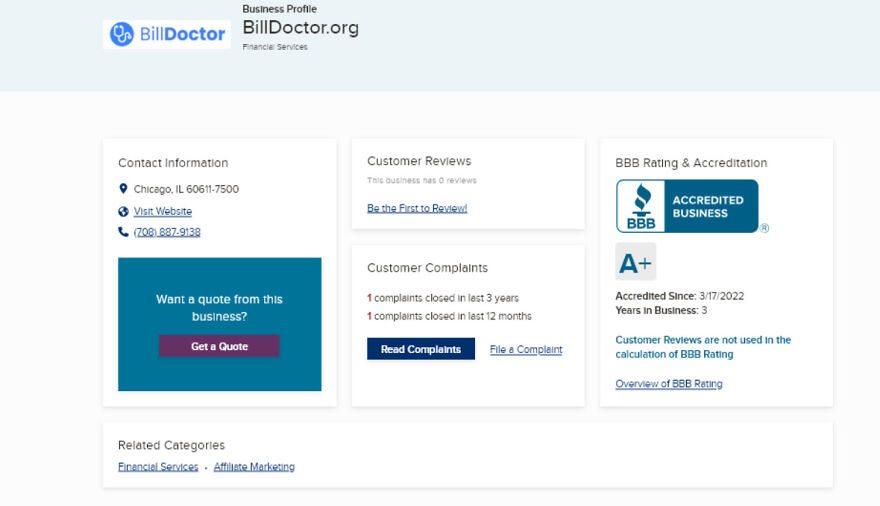
Task: Click Accredited Since 3/17/2022 text
Action: pyautogui.click(x=680, y=296)
